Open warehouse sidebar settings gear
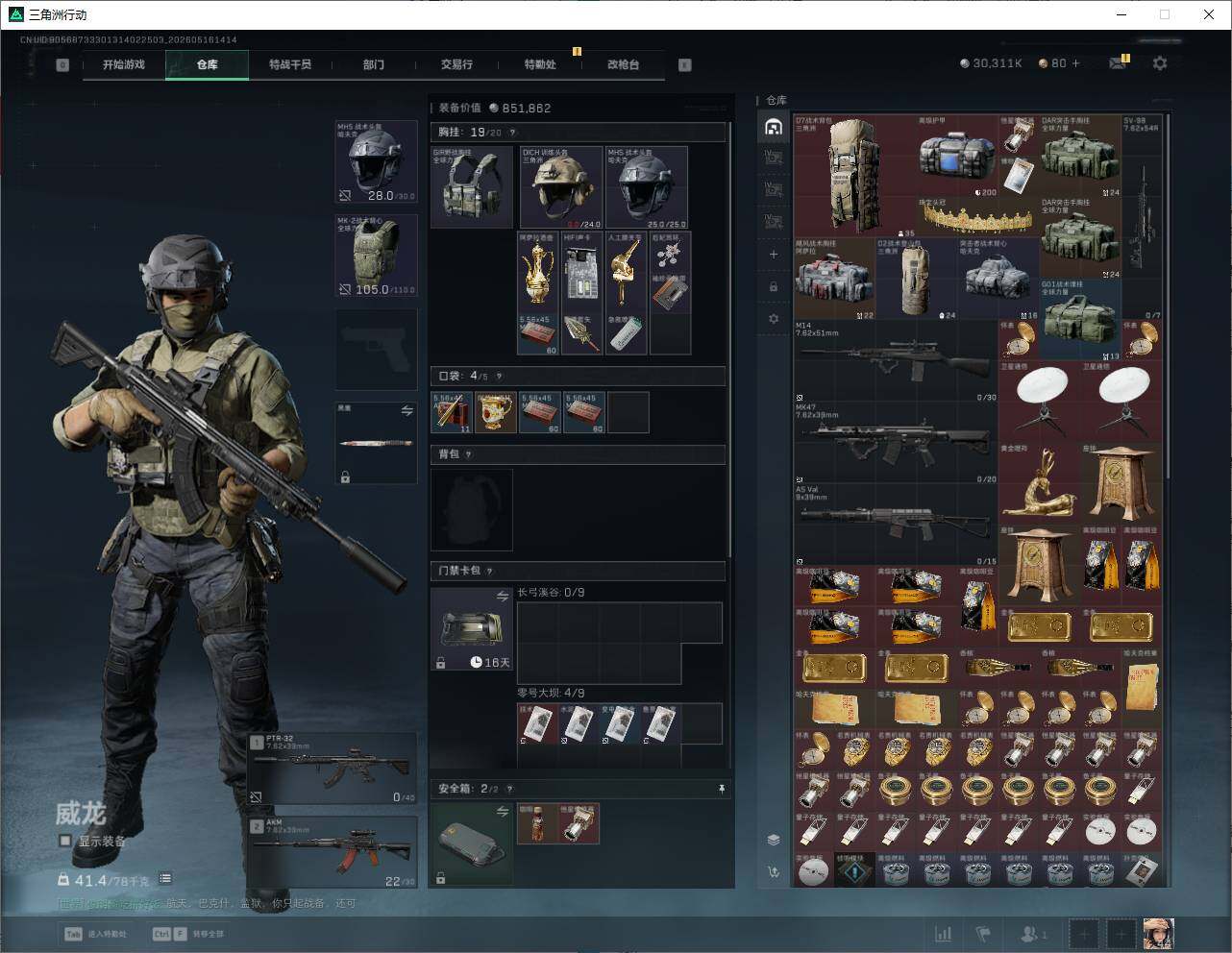This screenshot has height=953, width=1232. [774, 318]
